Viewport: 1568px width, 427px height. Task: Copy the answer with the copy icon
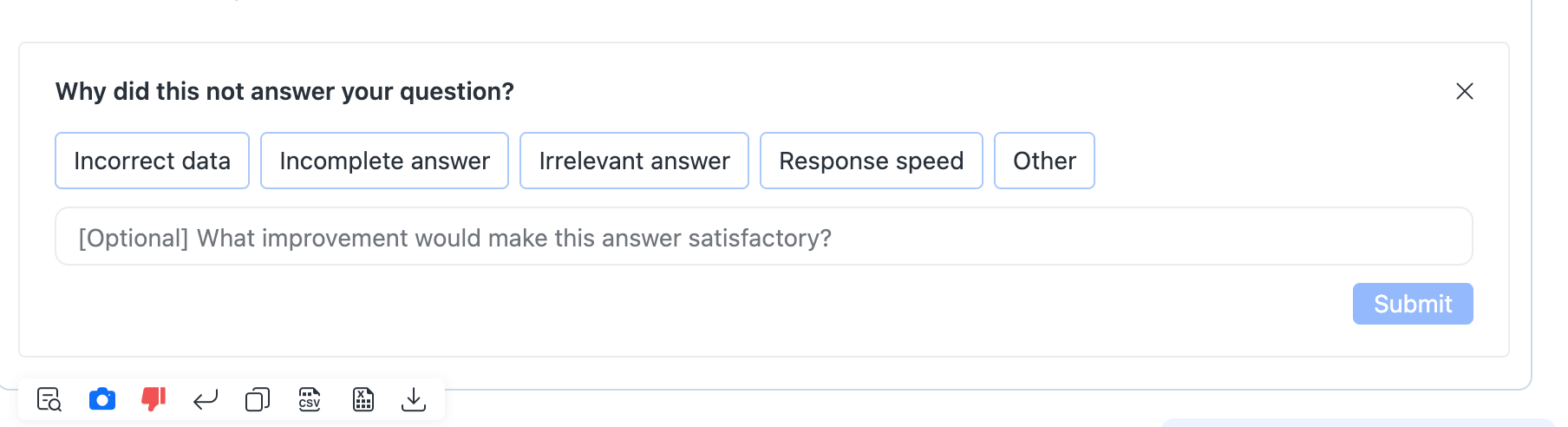pos(258,399)
